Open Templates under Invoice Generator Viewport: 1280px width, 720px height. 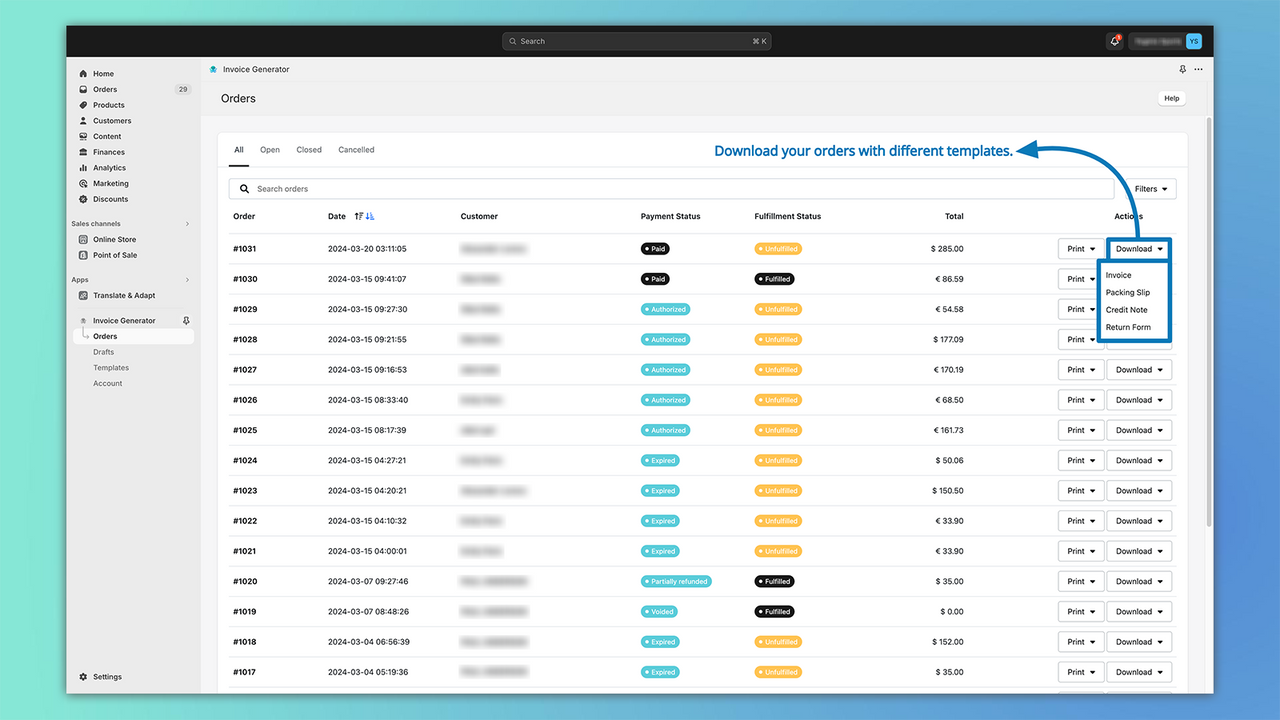111,368
